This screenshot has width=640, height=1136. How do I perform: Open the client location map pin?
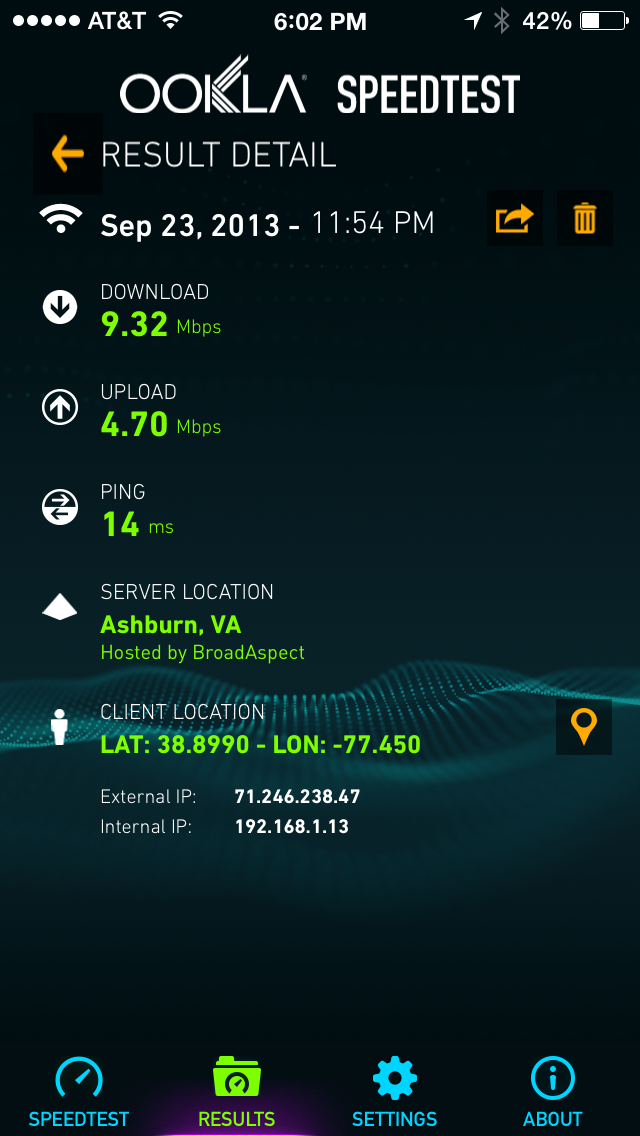[584, 727]
